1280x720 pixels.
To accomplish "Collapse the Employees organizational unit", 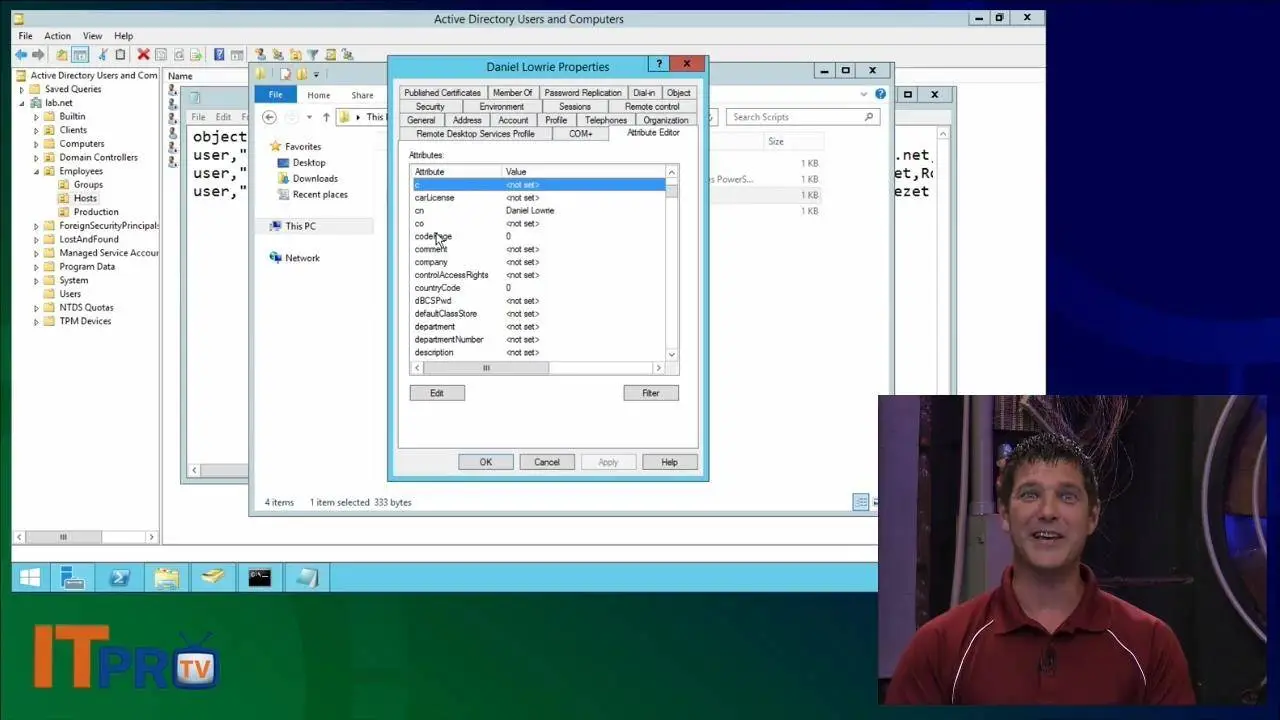I will pyautogui.click(x=36, y=171).
